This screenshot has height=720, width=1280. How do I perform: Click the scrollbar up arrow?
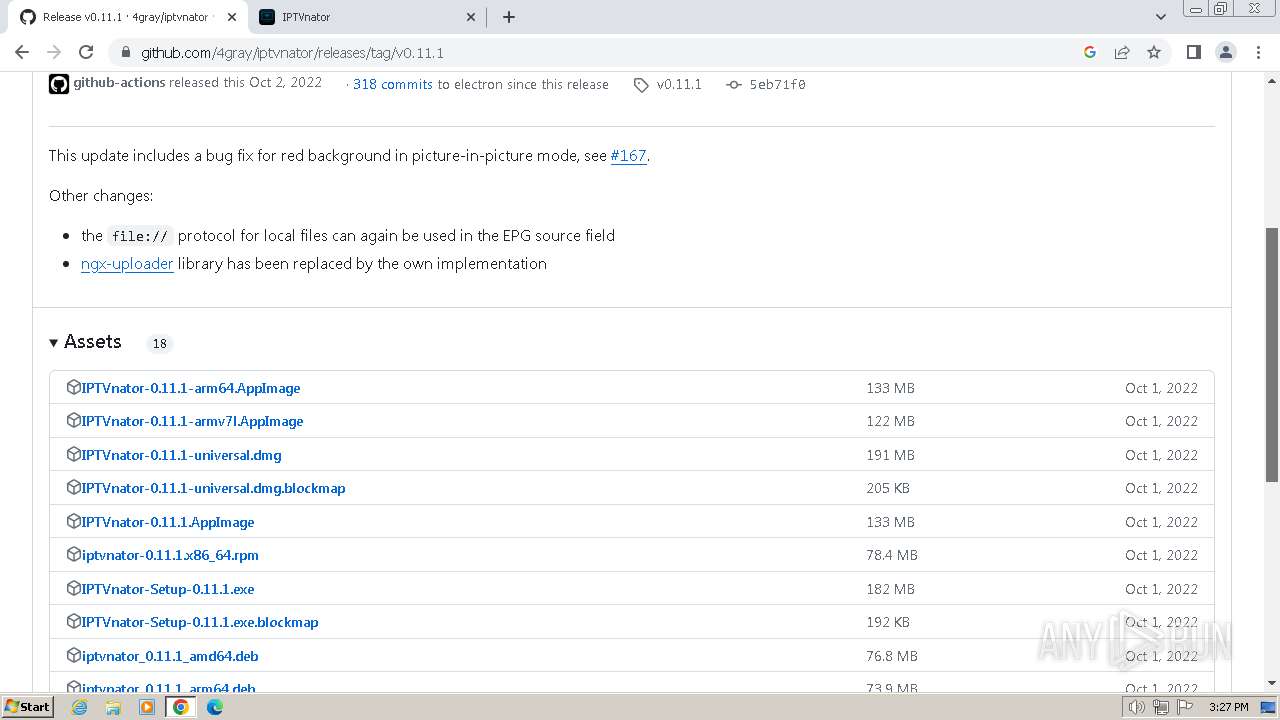click(1272, 80)
